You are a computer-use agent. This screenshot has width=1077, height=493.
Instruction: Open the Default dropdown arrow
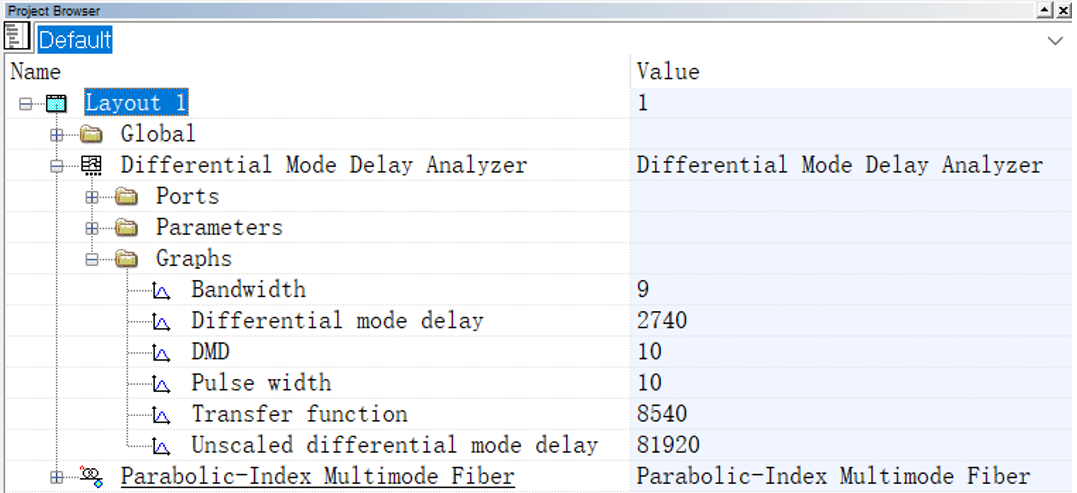pos(1055,41)
